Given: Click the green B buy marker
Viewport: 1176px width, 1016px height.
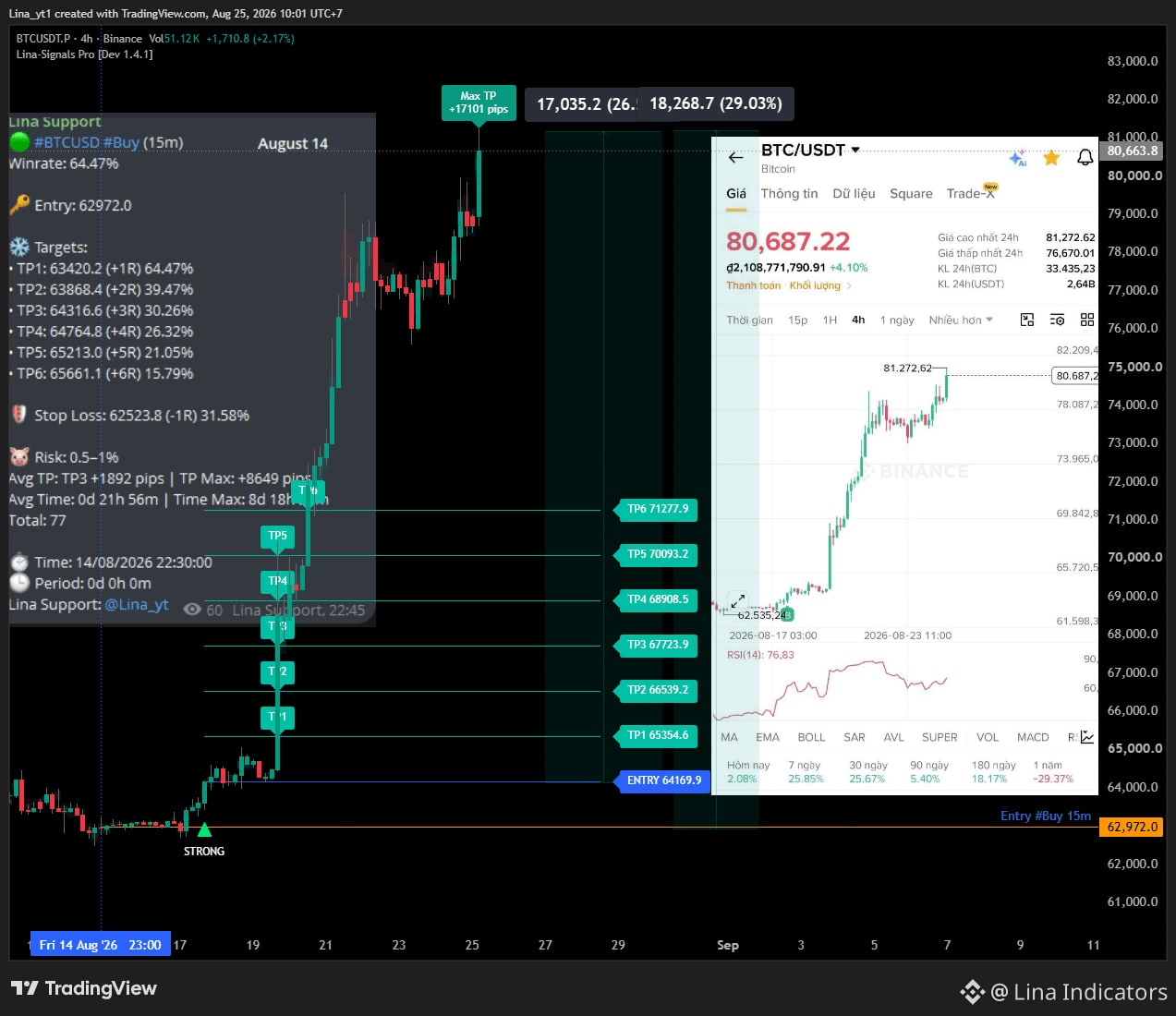Looking at the screenshot, I should click(787, 614).
